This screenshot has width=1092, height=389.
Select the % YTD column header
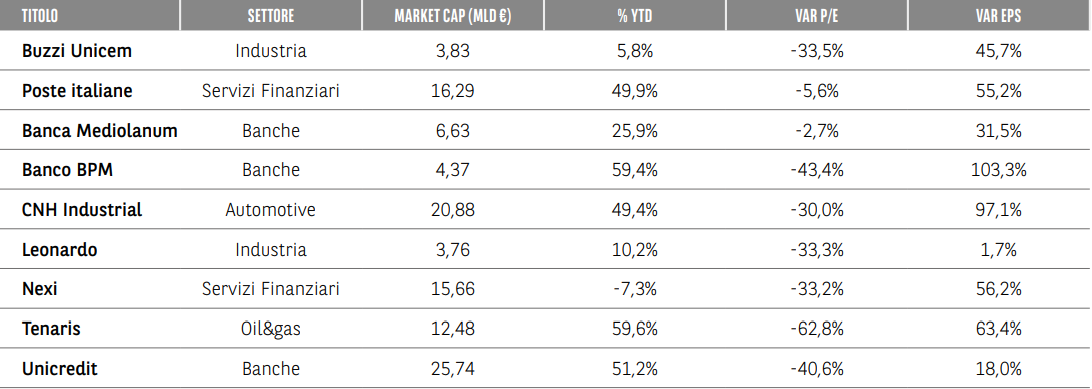pos(634,15)
